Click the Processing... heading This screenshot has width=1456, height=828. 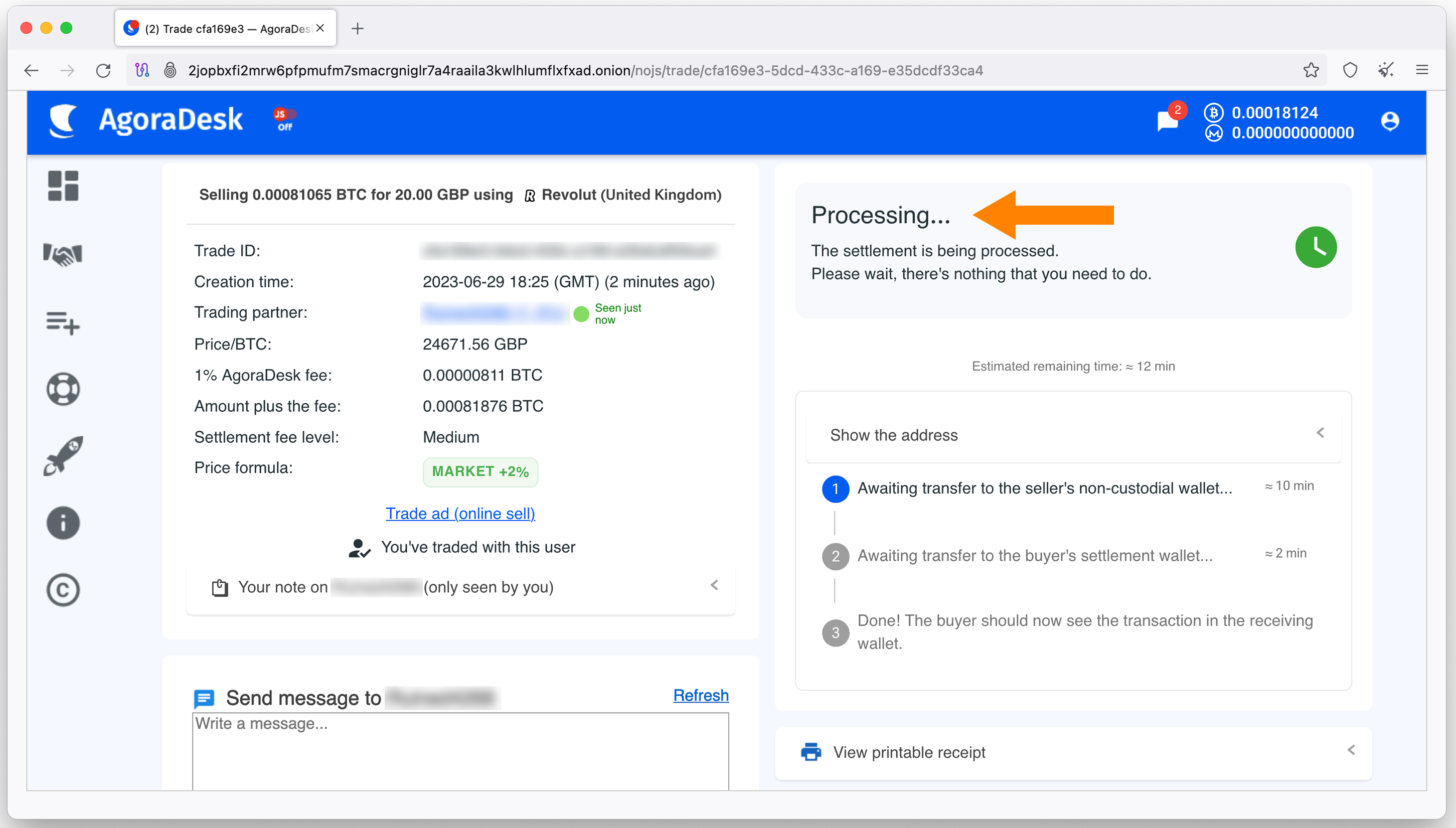click(x=881, y=215)
